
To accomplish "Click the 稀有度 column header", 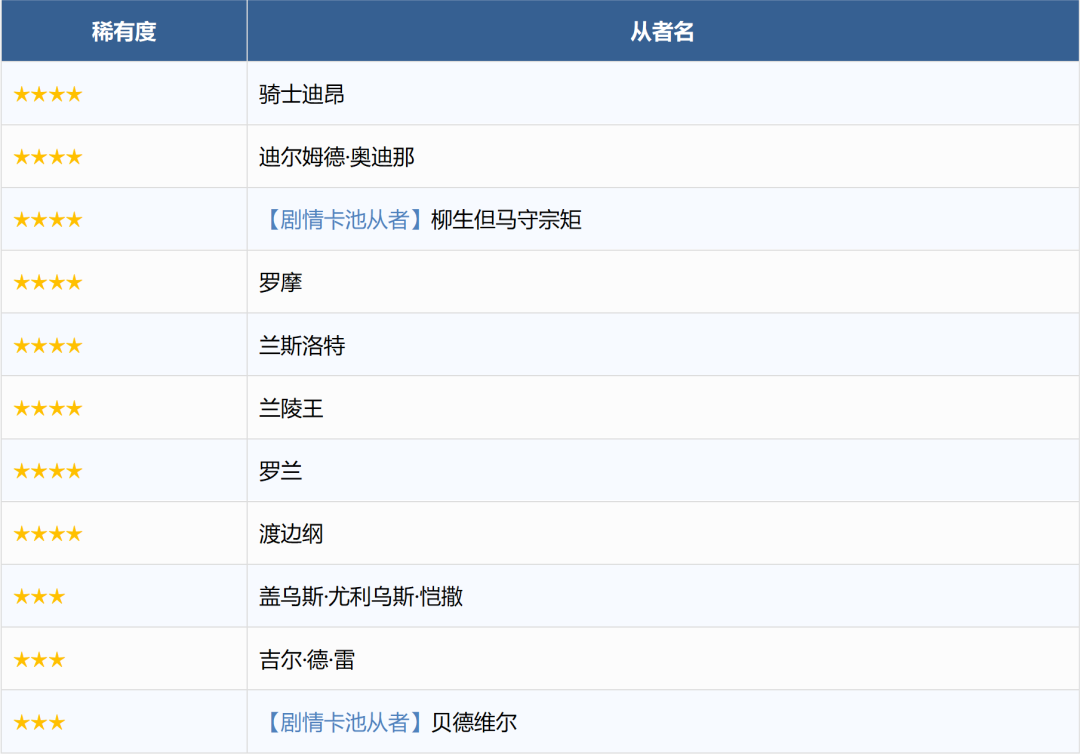I will 124,31.
